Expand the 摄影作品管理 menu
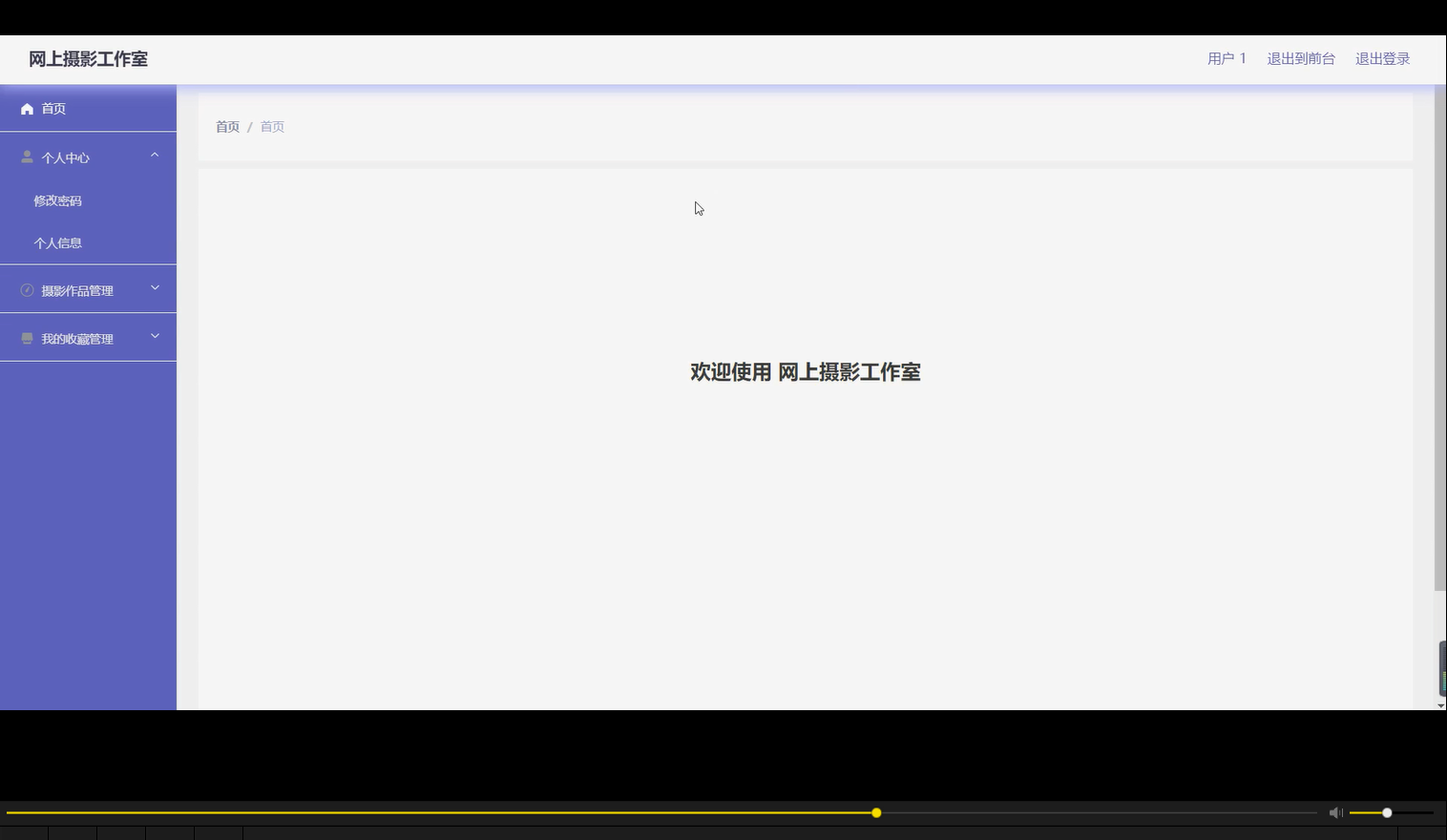The width and height of the screenshot is (1447, 840). 154,286
